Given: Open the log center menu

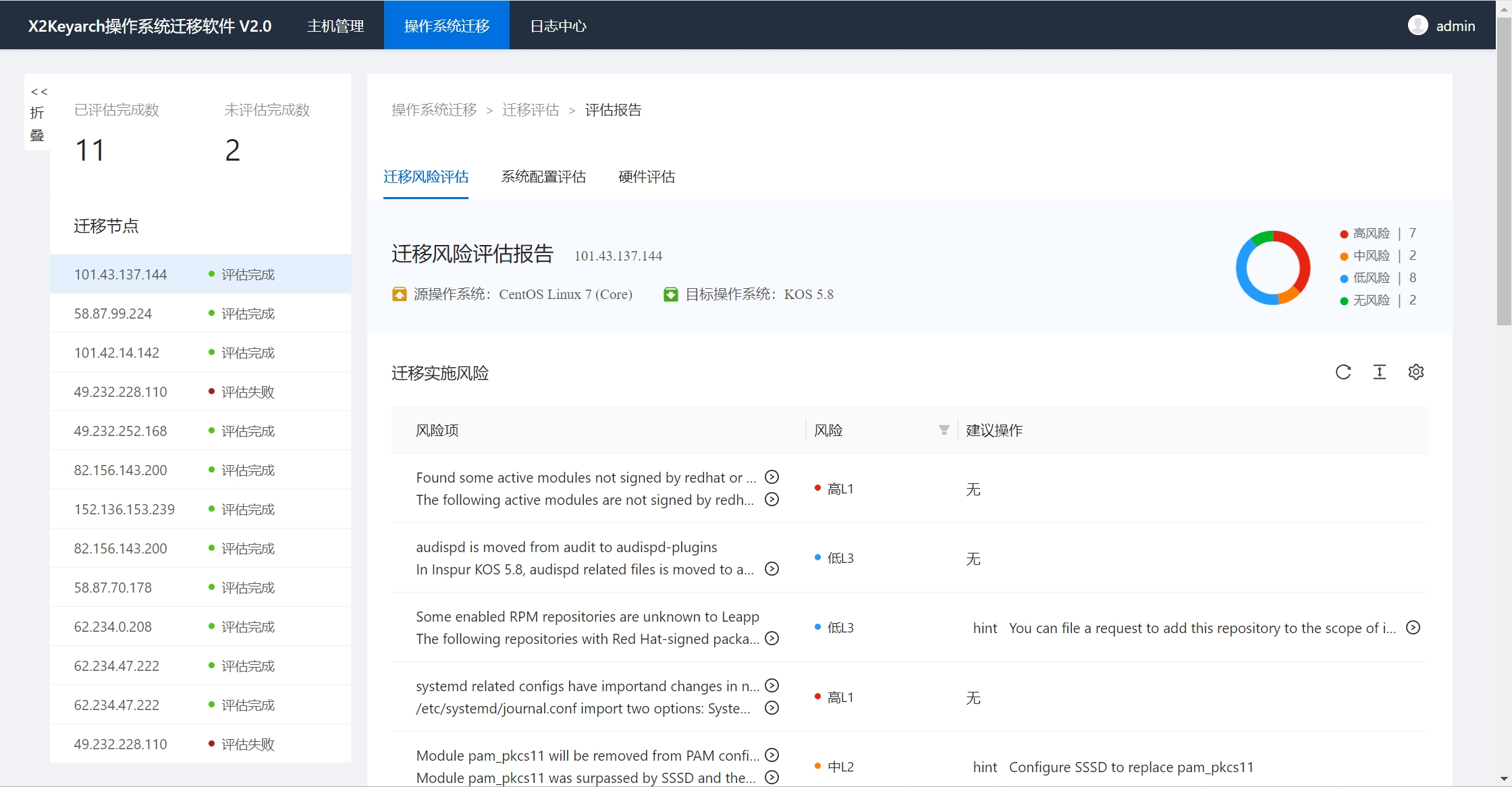Looking at the screenshot, I should [558, 26].
